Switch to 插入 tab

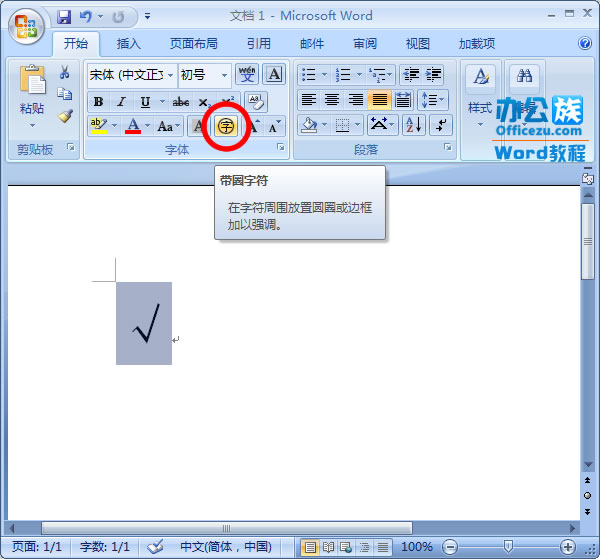(129, 43)
